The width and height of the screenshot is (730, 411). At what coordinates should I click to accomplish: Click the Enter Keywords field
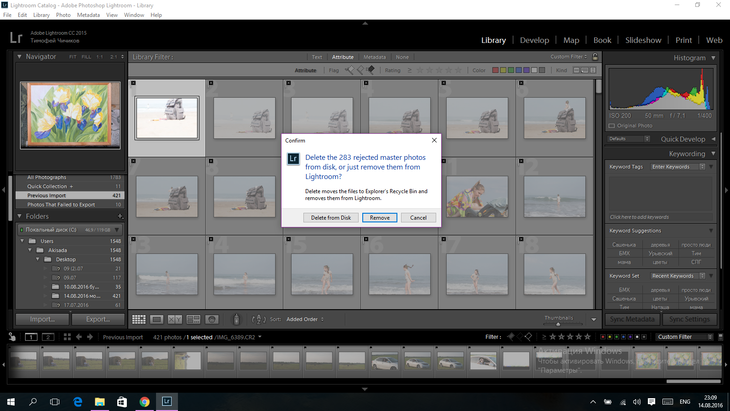(678, 167)
